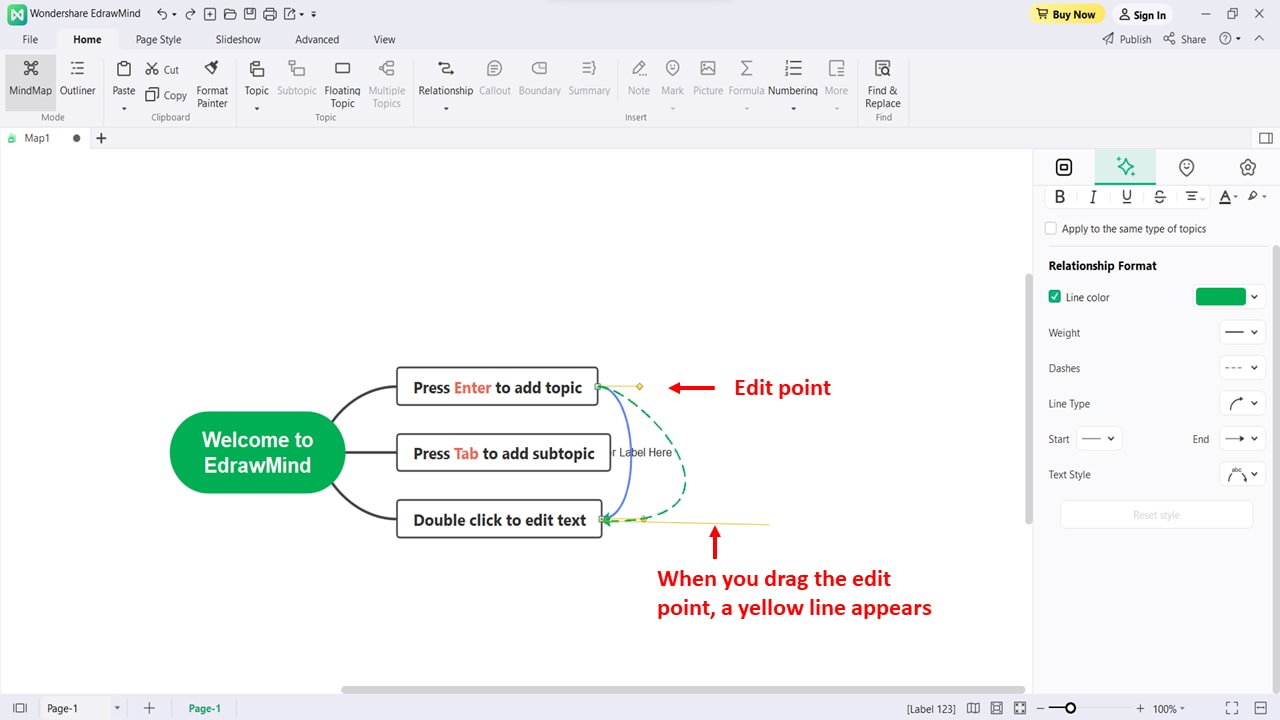
Task: Switch to the Advanced tab
Action: click(x=317, y=39)
